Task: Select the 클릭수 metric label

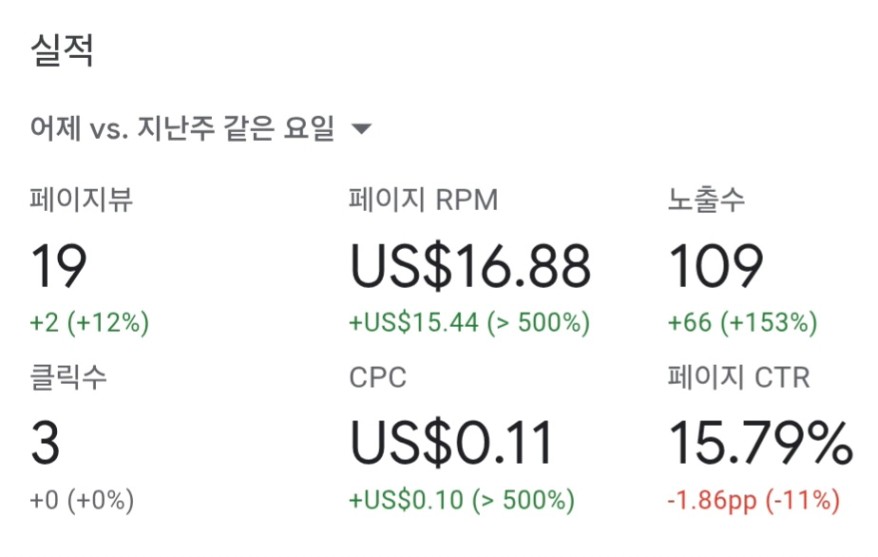Action: click(68, 376)
